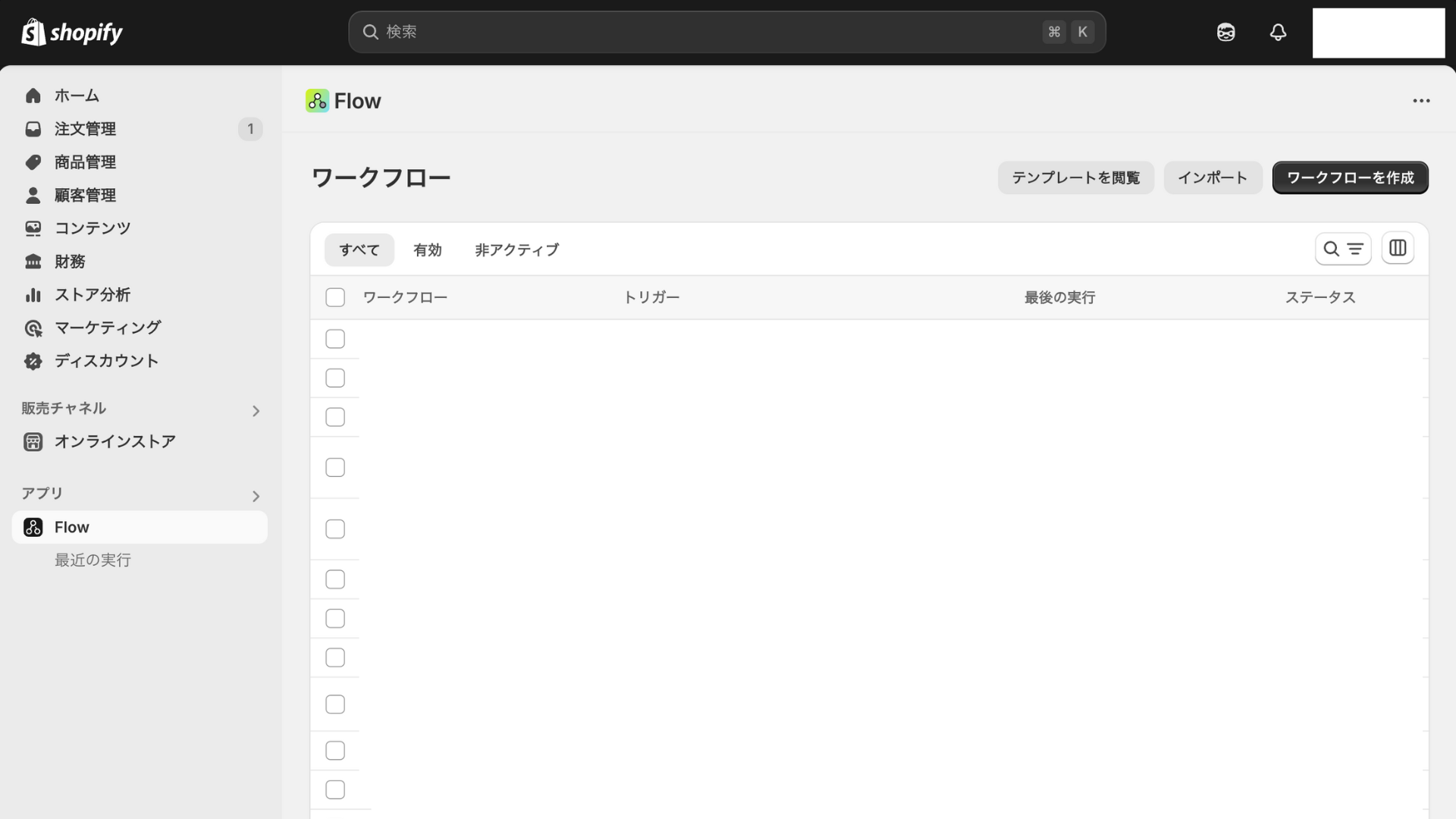
Task: Check the second workflow row checkbox
Action: coord(335,378)
